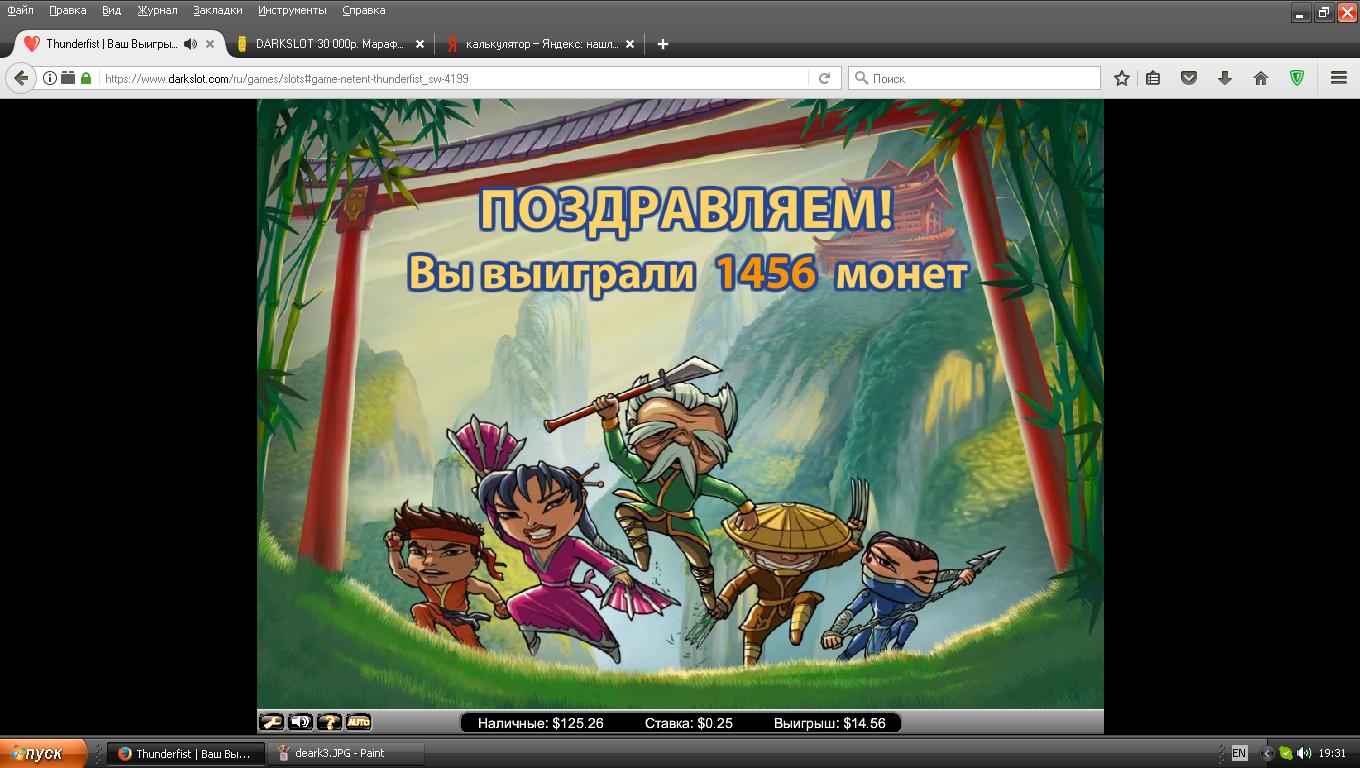Click the ПОЗДРАВЛЯЕМ! banner to continue
The image size is (1360, 768).
tap(686, 211)
